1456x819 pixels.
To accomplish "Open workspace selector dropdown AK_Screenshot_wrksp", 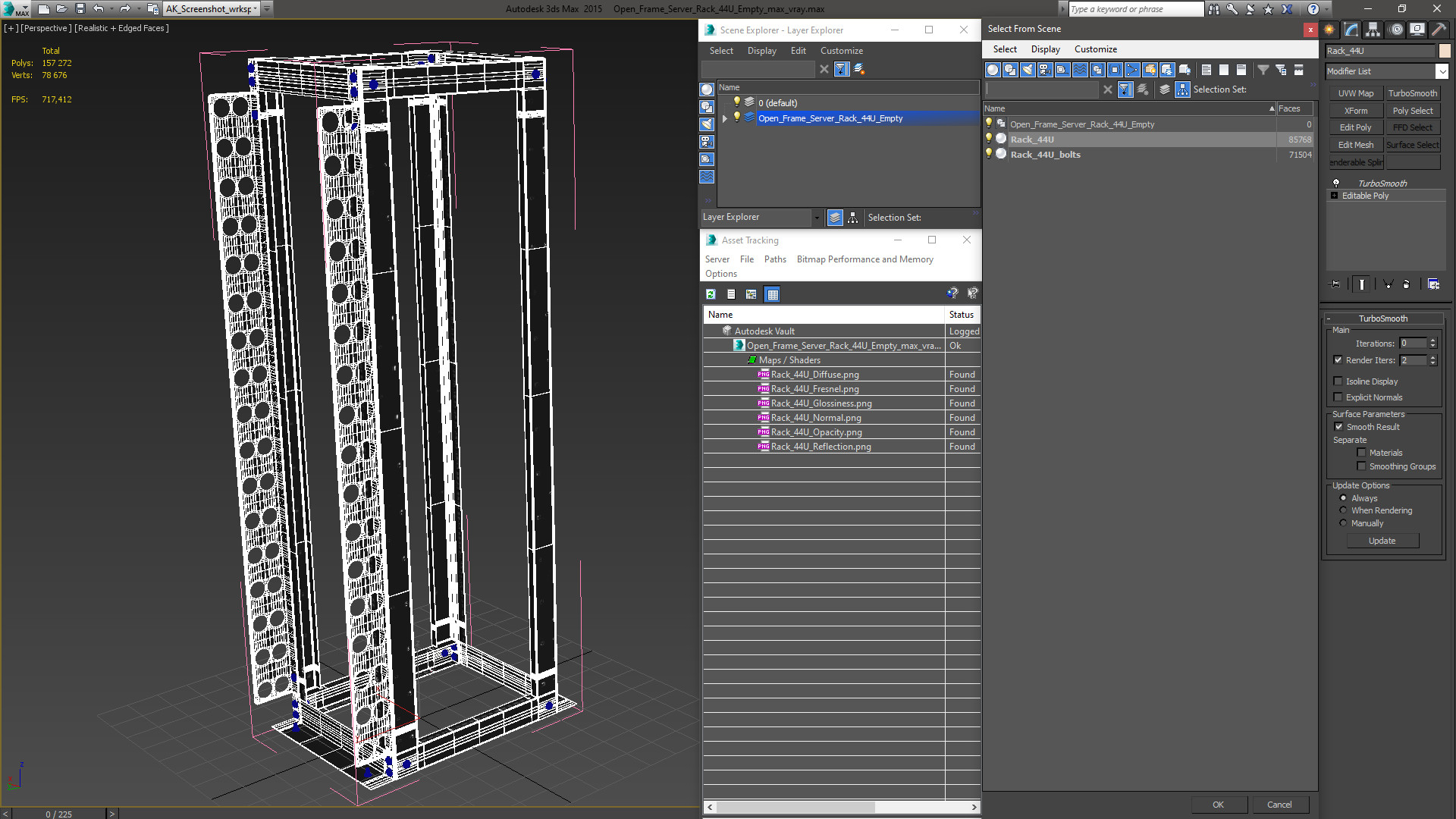I will (x=256, y=9).
